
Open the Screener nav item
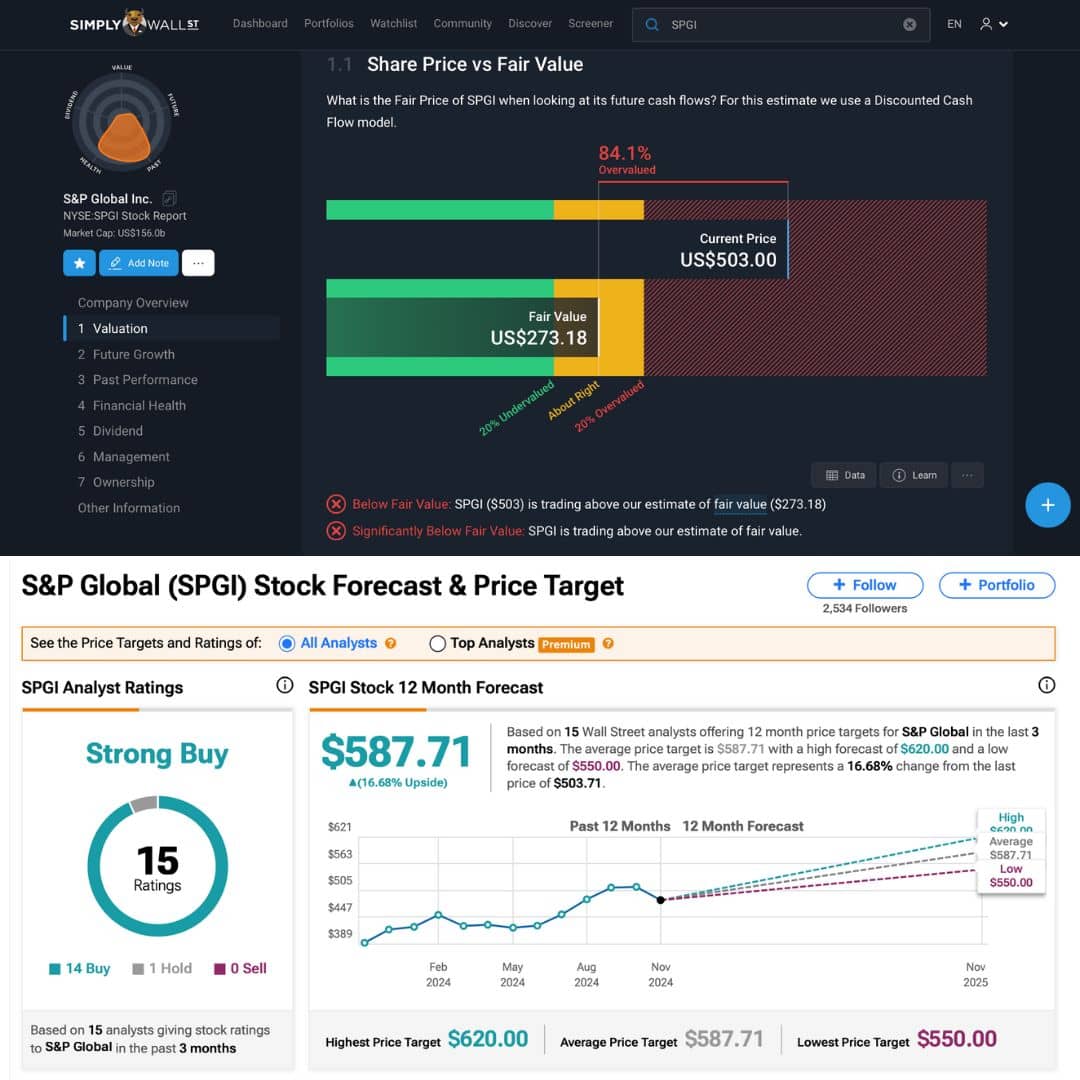point(590,23)
